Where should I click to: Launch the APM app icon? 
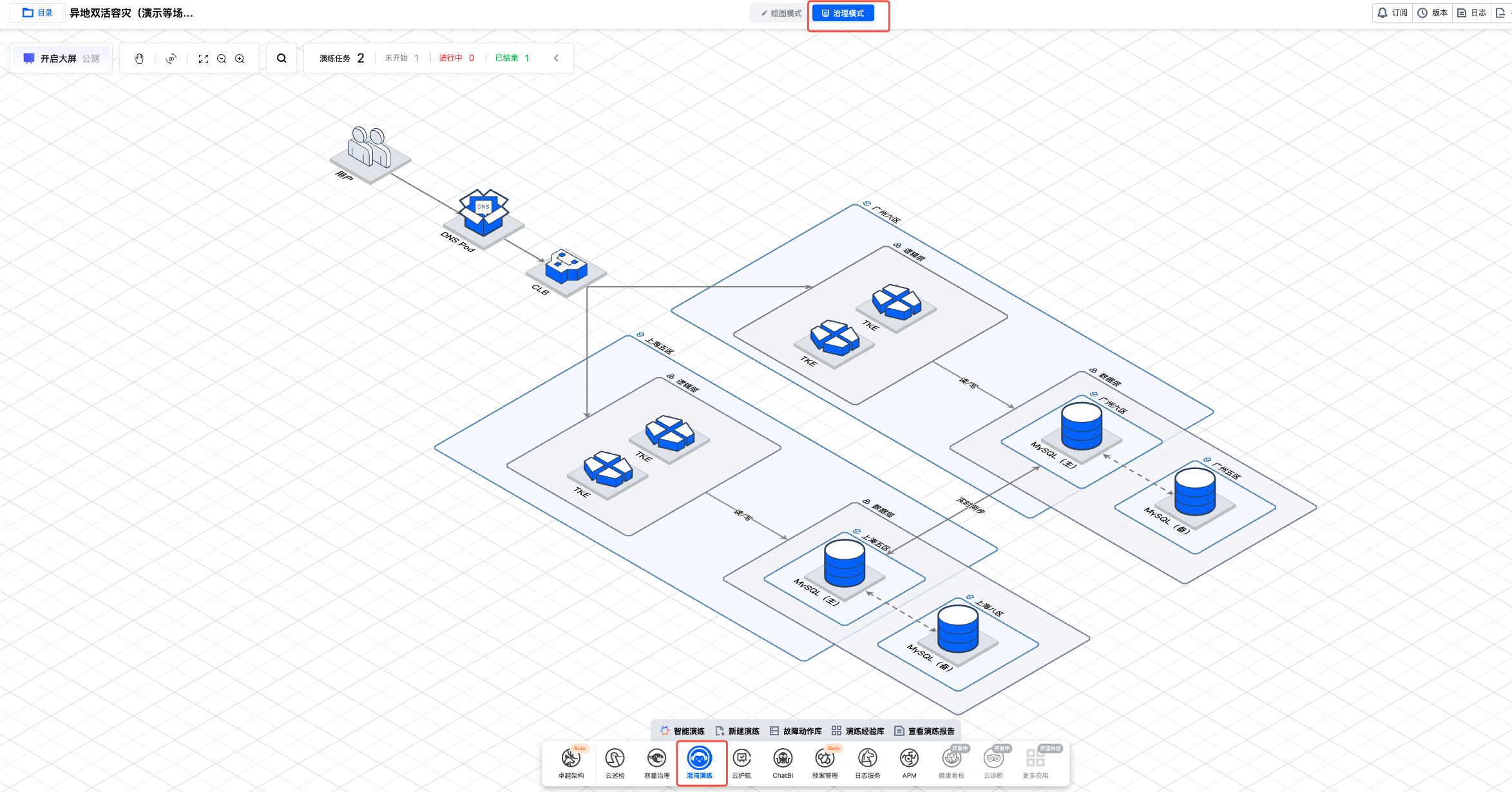(x=909, y=762)
